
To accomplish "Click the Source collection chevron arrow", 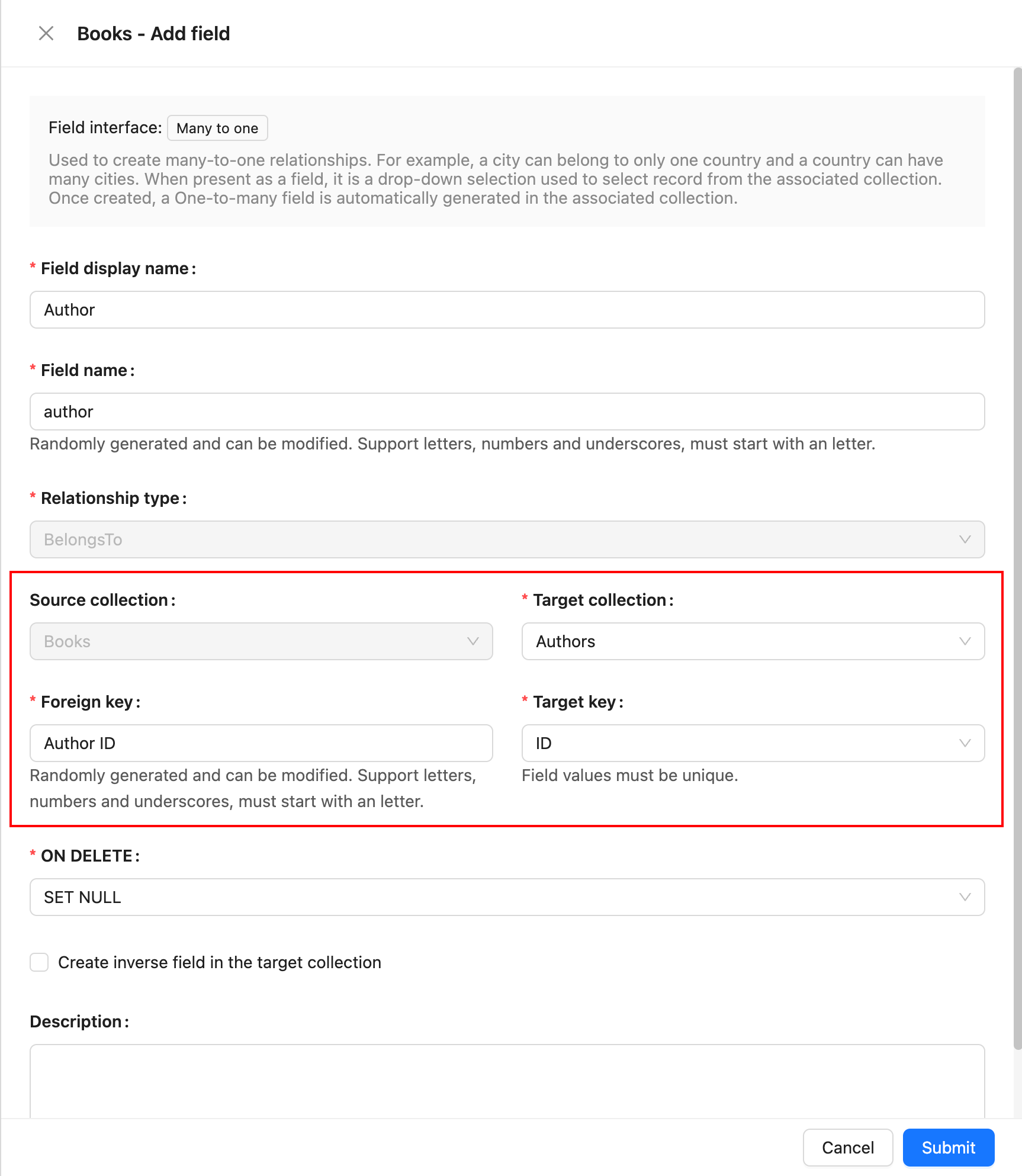I will [473, 641].
